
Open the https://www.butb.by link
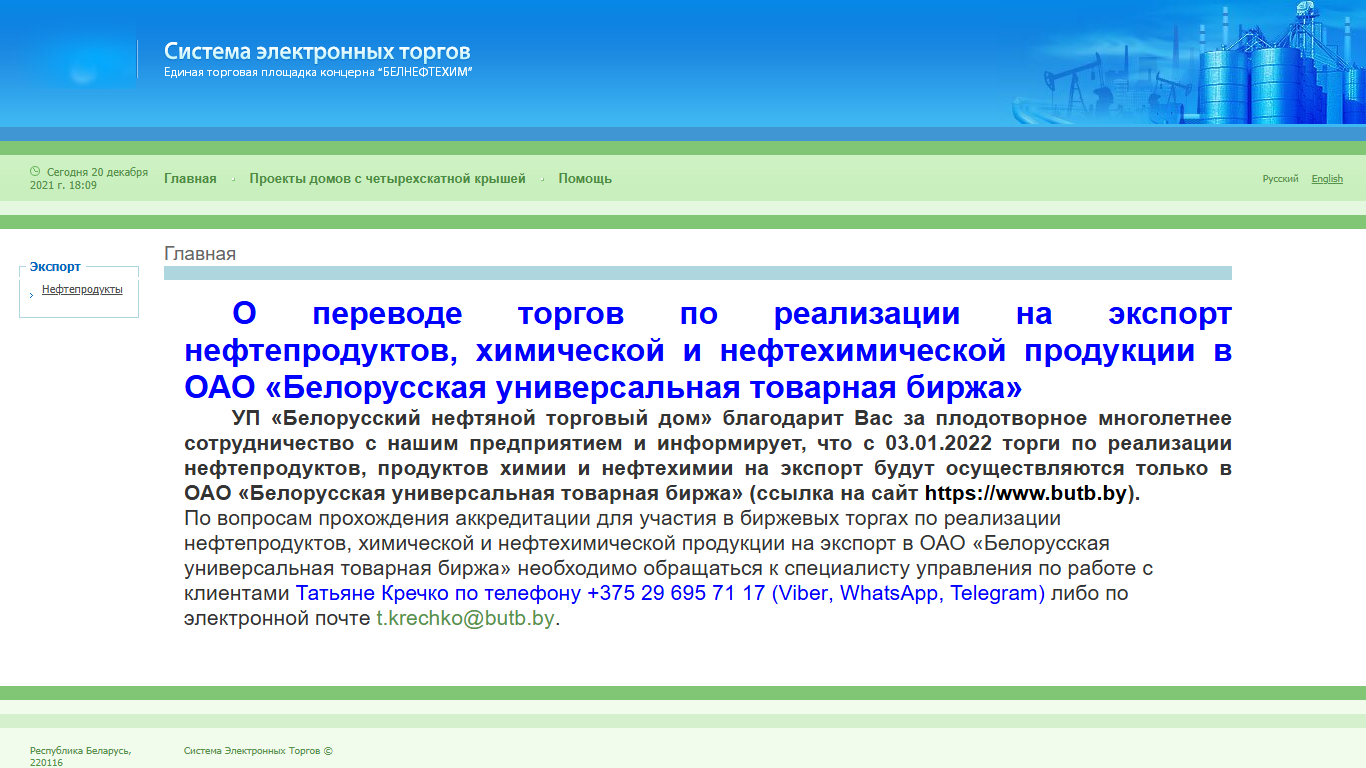coord(1026,493)
